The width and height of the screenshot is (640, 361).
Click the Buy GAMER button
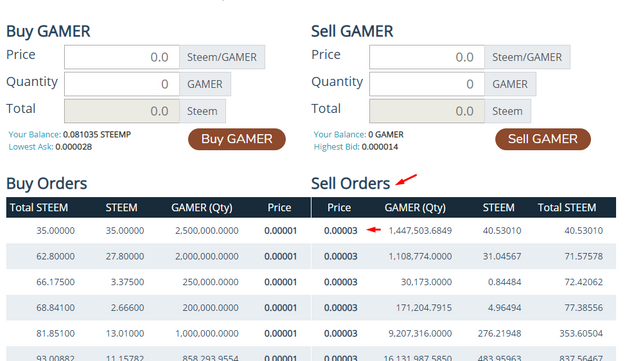237,139
